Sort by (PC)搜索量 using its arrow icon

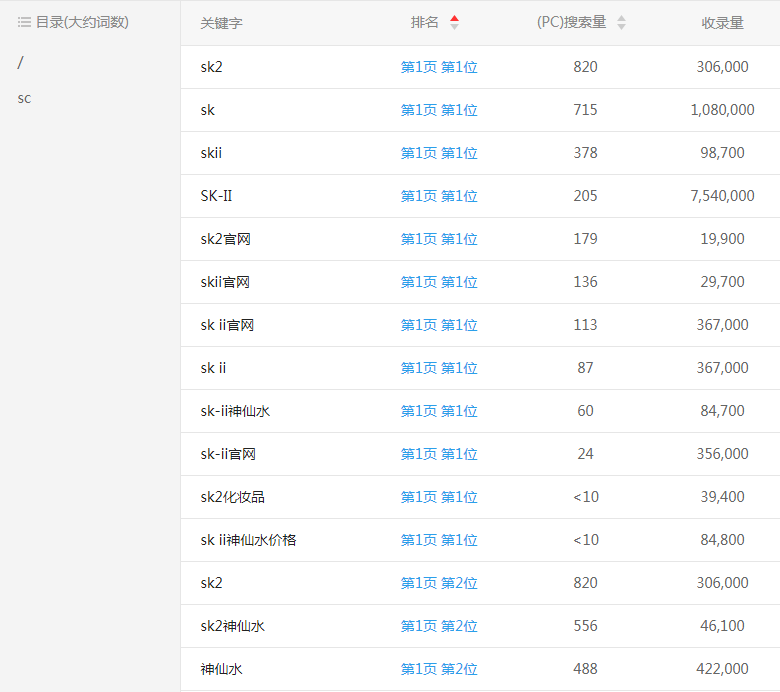click(621, 22)
